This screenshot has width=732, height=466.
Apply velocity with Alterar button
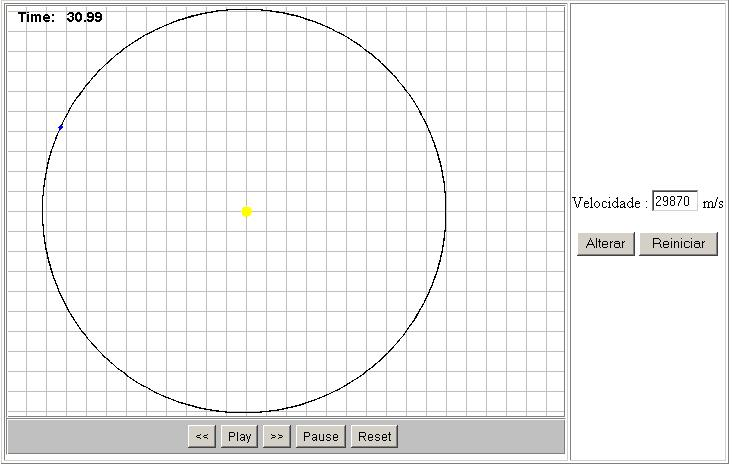(x=605, y=244)
